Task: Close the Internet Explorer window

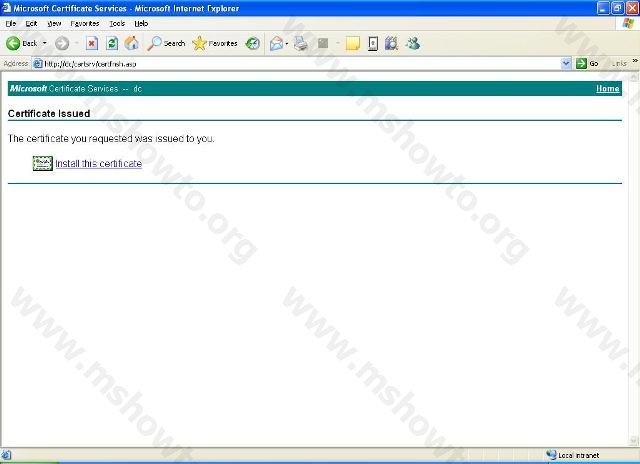Action: click(632, 8)
